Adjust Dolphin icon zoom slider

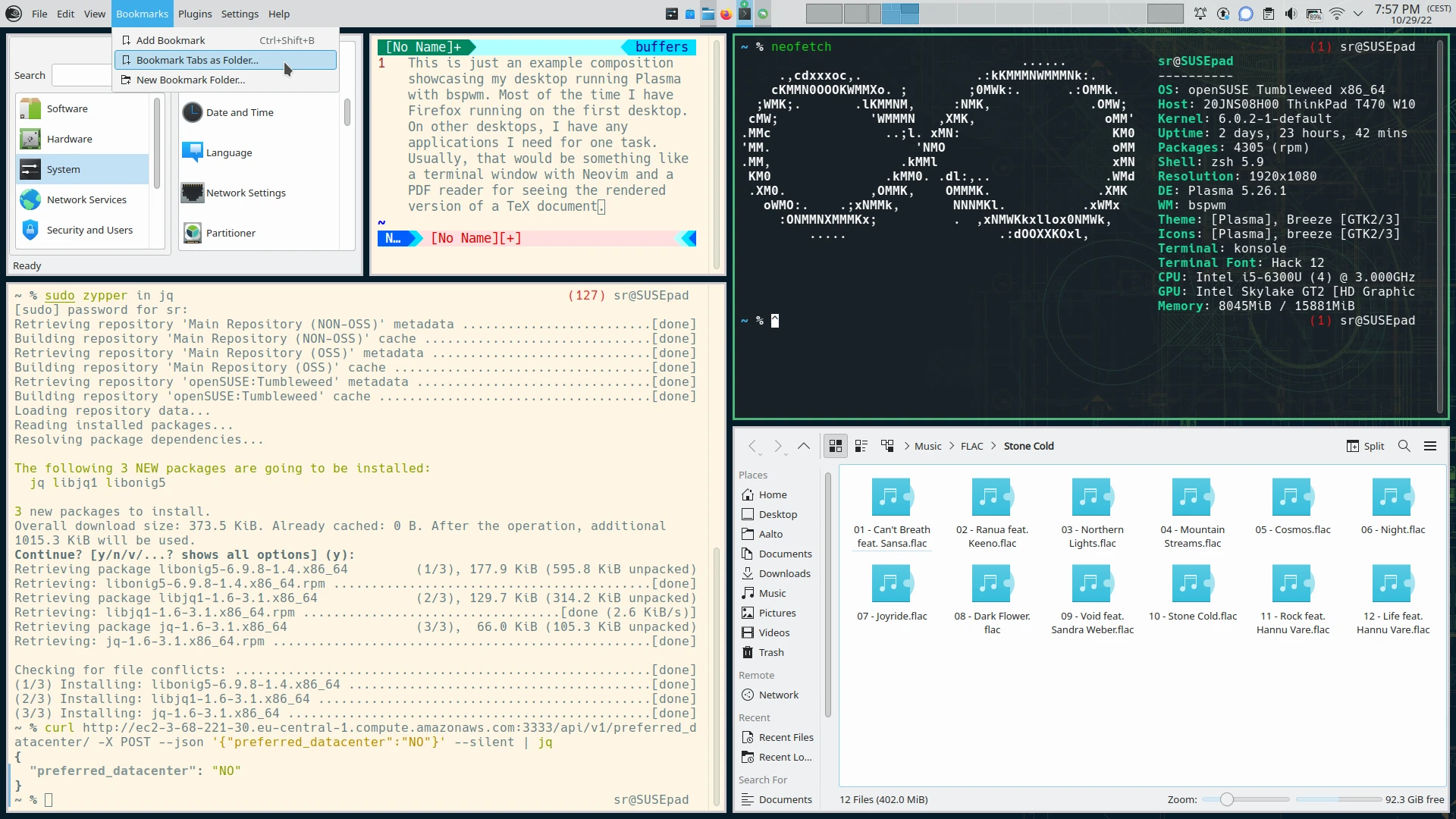coord(1244,799)
